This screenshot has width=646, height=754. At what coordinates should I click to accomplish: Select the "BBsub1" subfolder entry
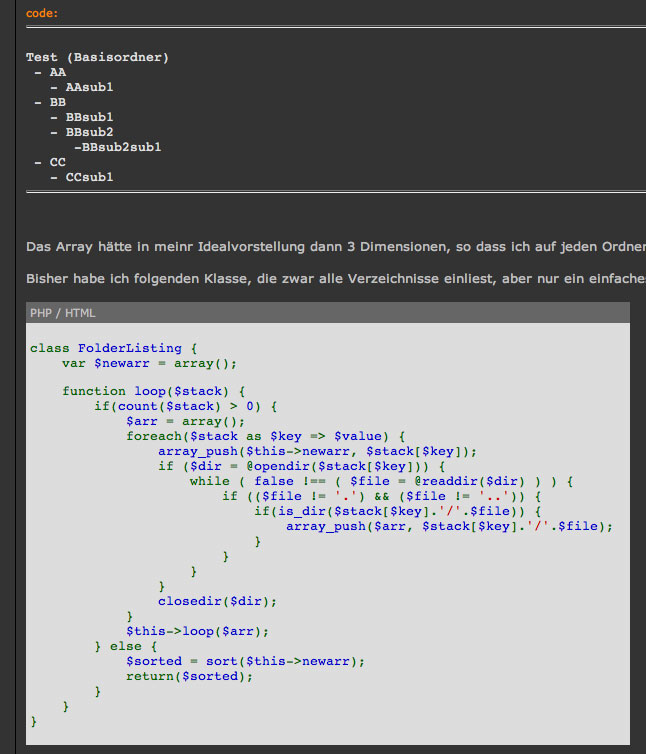(89, 117)
